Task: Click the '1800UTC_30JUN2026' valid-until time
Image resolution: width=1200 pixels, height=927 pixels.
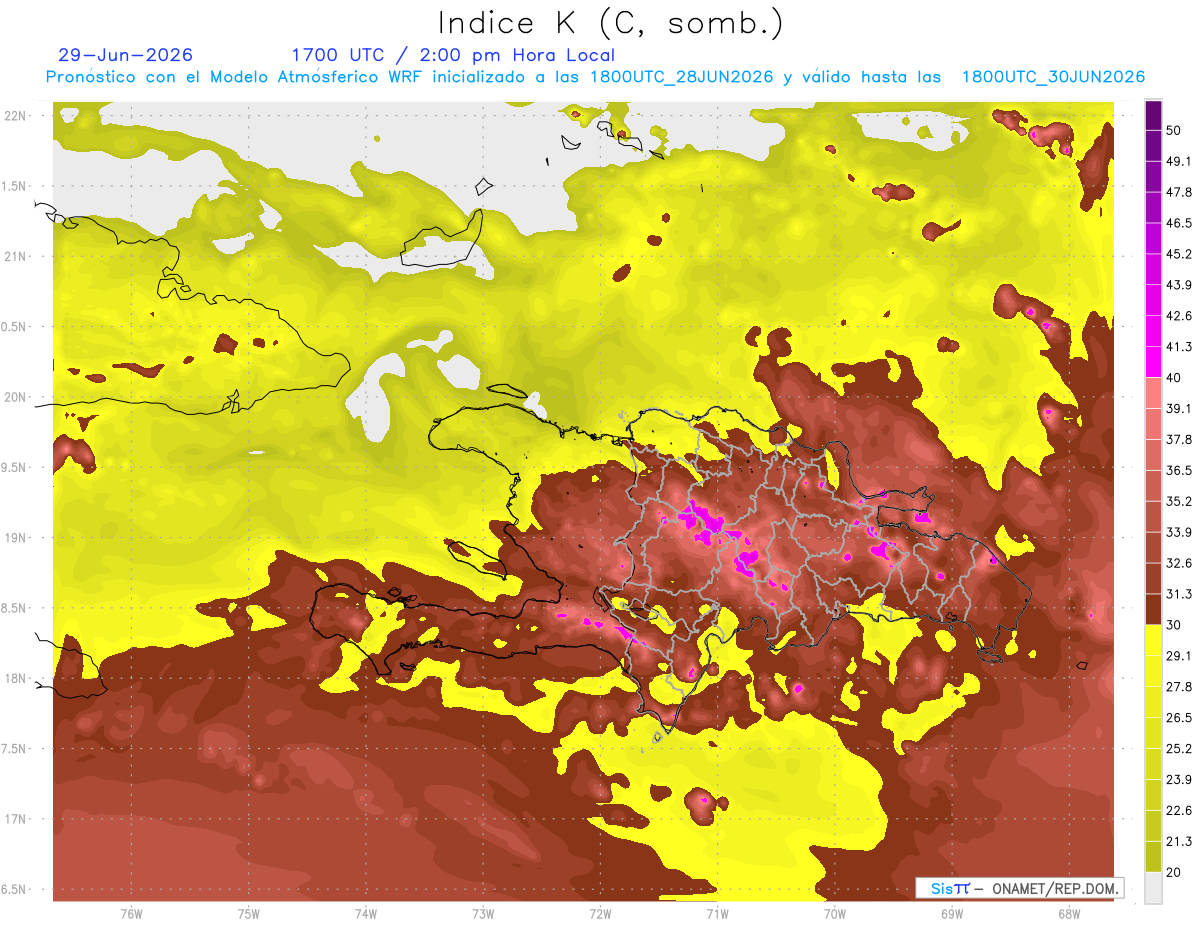Action: tap(1053, 77)
